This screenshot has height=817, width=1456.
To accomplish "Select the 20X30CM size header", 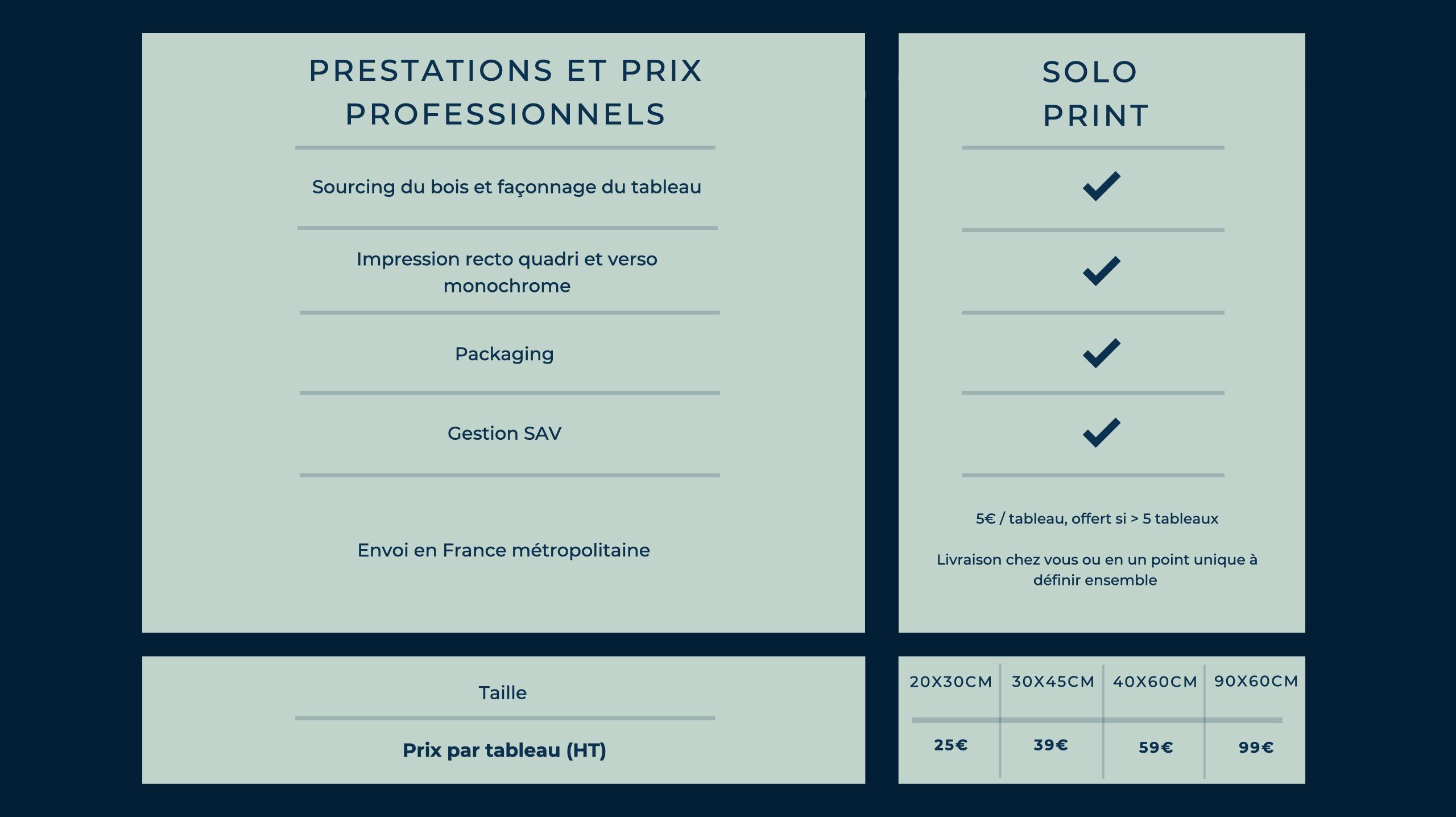I will [x=950, y=682].
